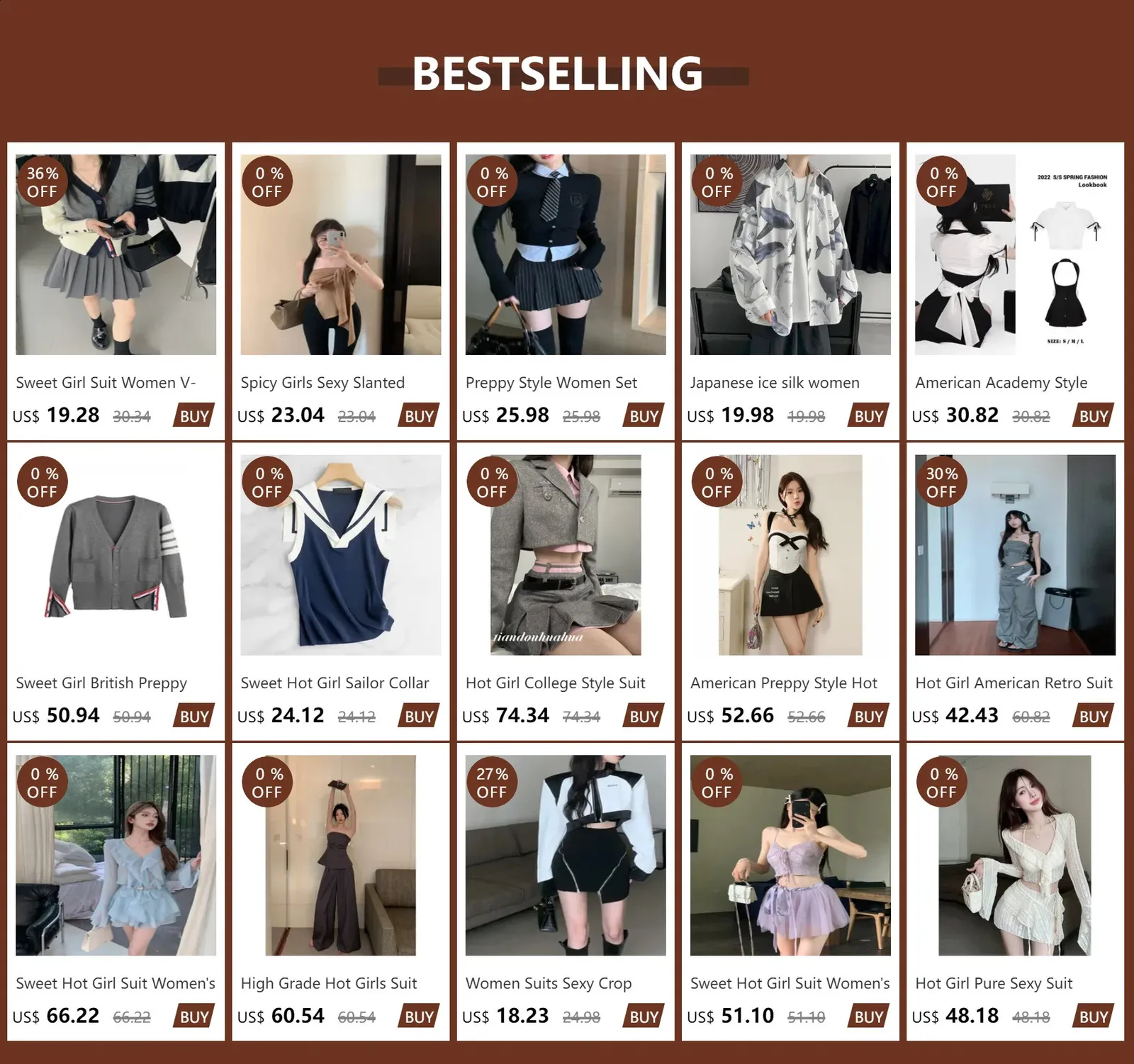
Task: View the light blue ruffle suit photo
Action: (116, 856)
